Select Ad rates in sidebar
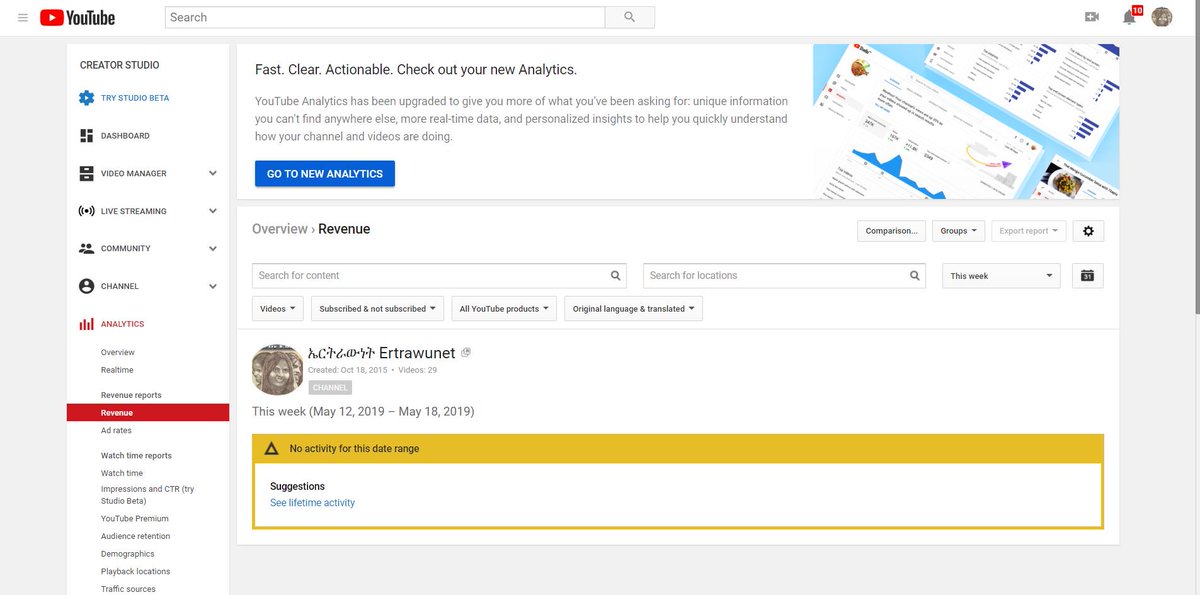The image size is (1200, 595). pyautogui.click(x=116, y=431)
